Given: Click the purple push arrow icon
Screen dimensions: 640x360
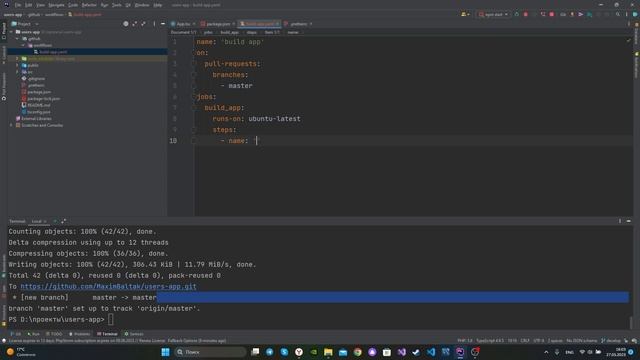Looking at the screenshot, I should (580, 14).
